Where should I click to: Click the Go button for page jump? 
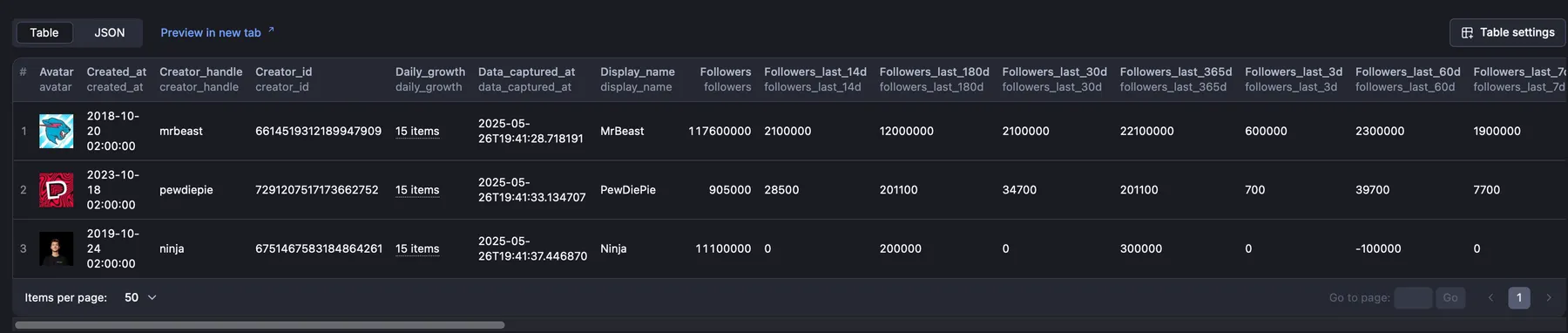[1450, 297]
